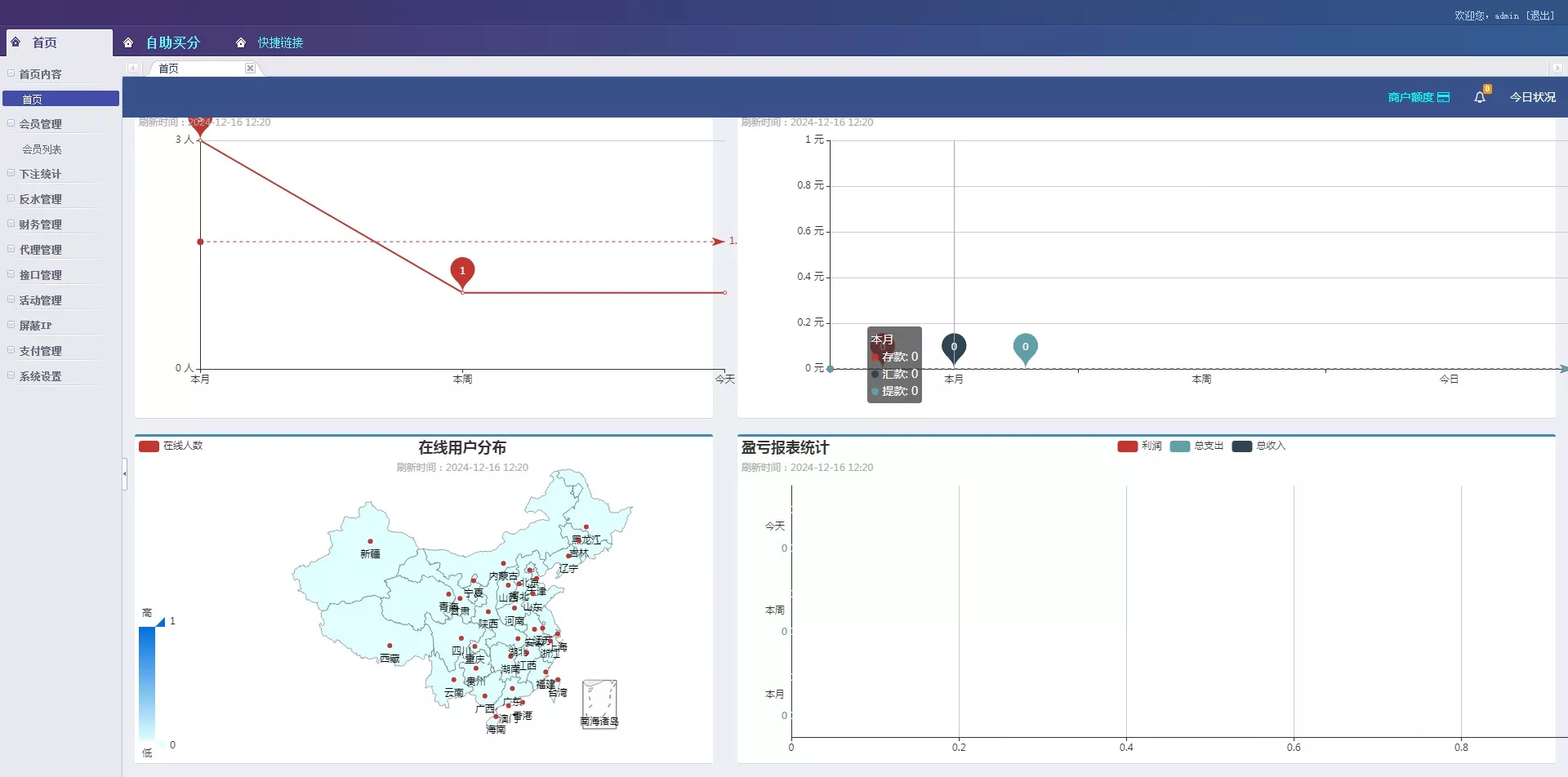Image resolution: width=1568 pixels, height=777 pixels.
Task: Open the 快捷链接 top menu
Action: 280,42
